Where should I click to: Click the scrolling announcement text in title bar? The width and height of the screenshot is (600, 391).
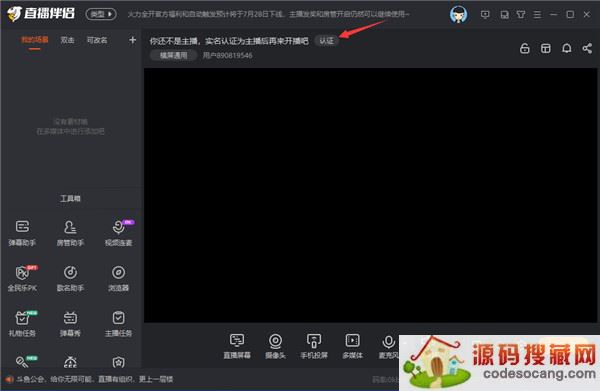click(268, 14)
